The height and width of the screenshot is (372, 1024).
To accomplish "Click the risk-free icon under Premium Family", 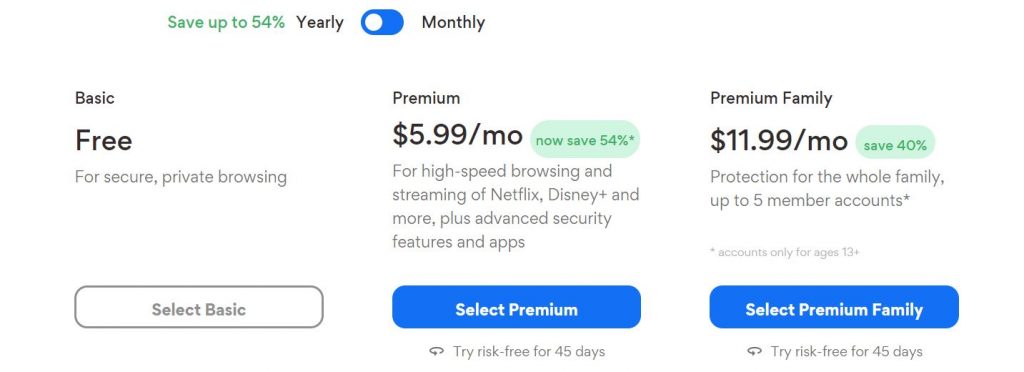I will click(x=754, y=352).
